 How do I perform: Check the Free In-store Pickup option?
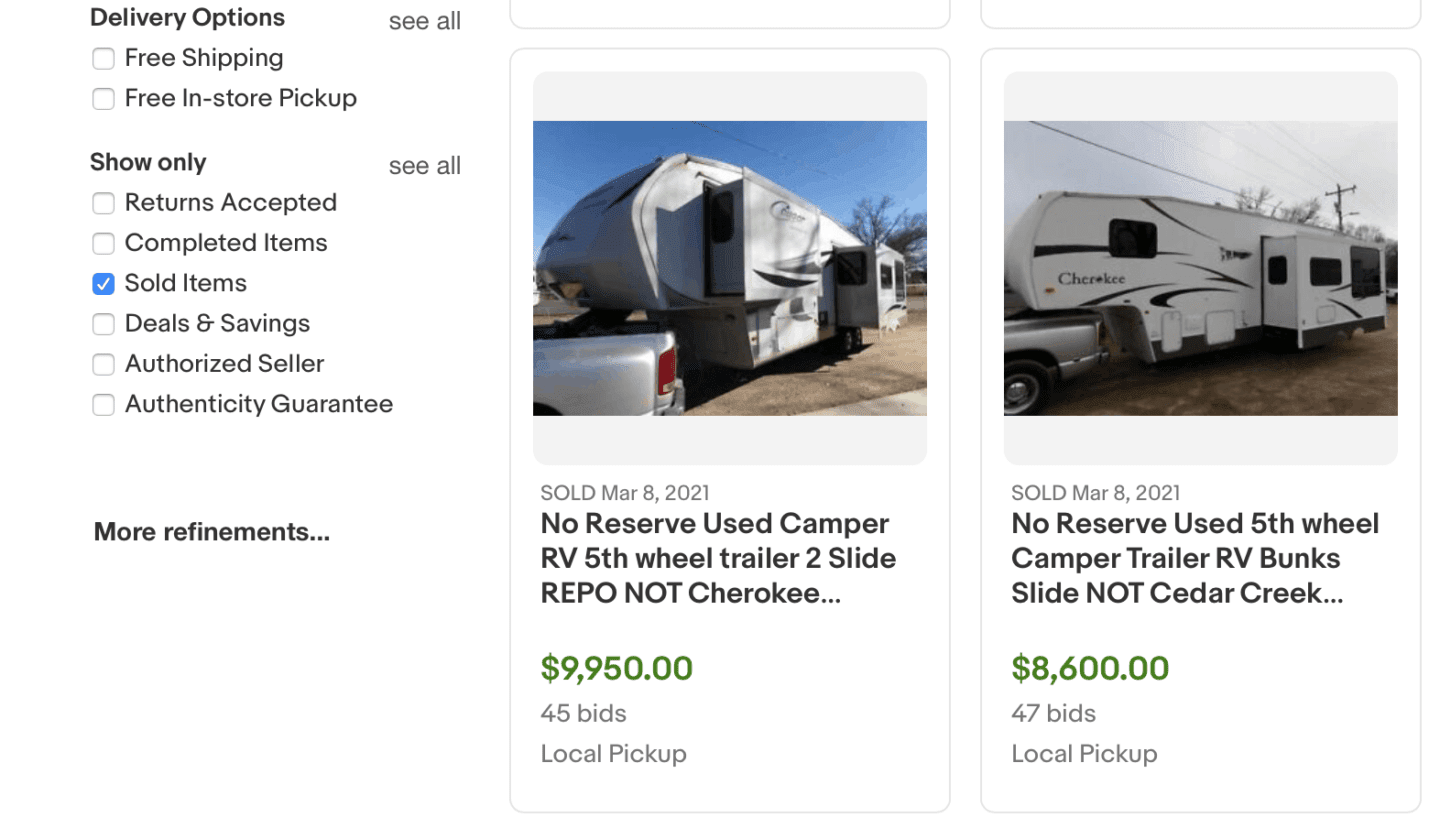click(103, 99)
